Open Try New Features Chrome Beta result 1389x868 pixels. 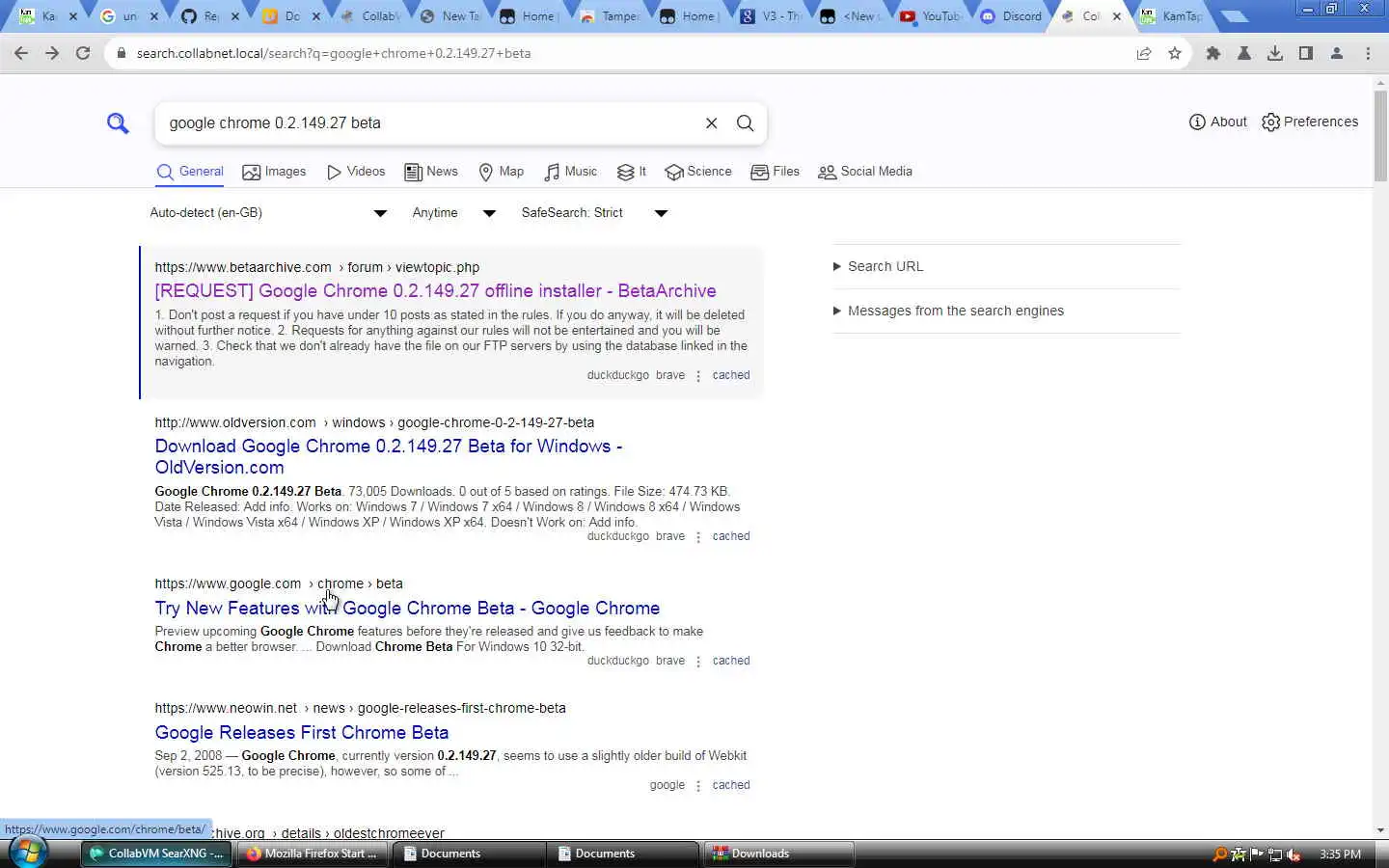[407, 608]
